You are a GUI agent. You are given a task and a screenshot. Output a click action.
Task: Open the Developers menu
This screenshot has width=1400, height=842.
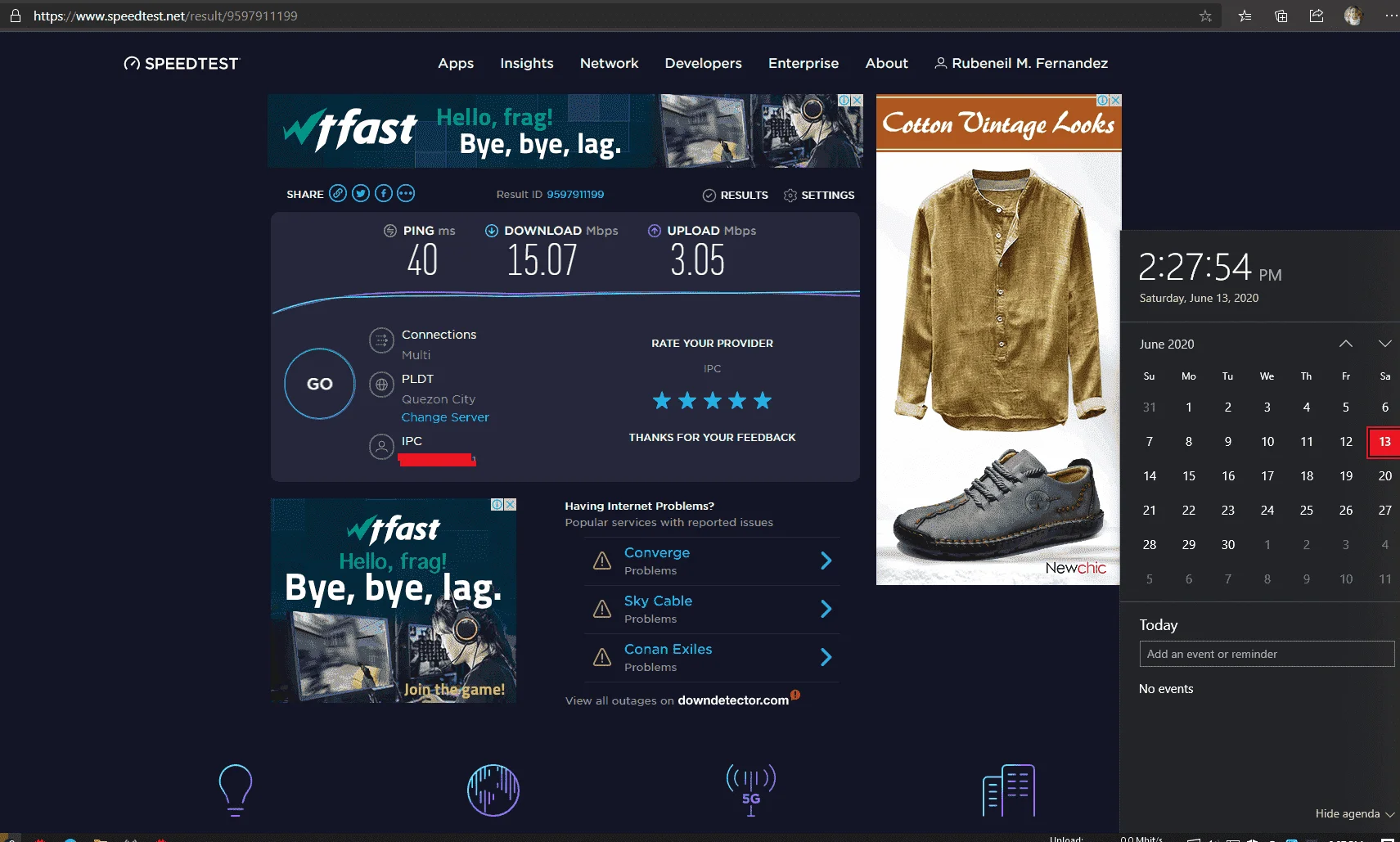point(704,64)
